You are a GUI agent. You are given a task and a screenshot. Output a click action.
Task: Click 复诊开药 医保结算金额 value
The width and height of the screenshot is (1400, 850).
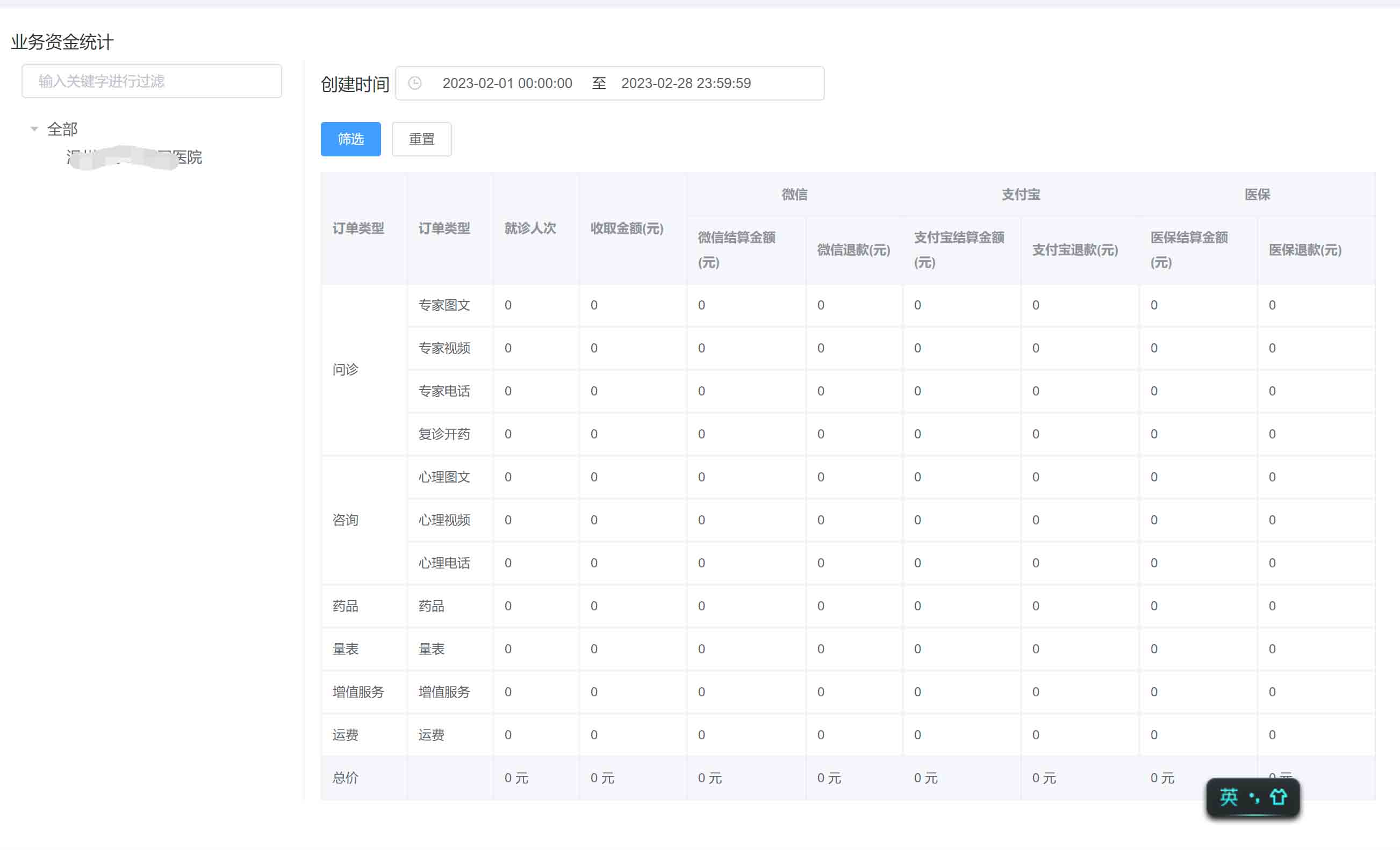pos(1153,435)
